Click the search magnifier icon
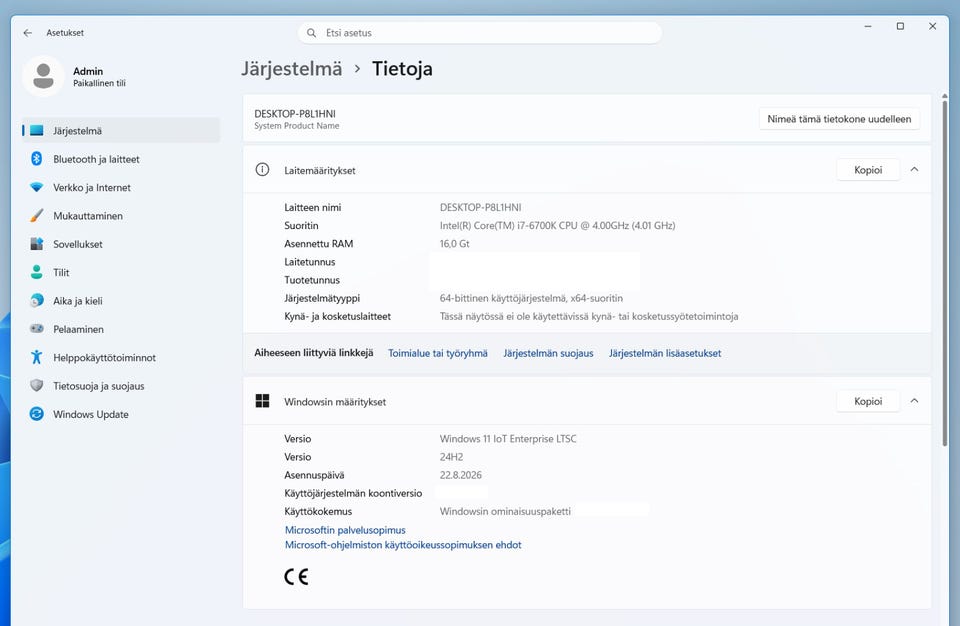The image size is (960, 626). pos(312,33)
